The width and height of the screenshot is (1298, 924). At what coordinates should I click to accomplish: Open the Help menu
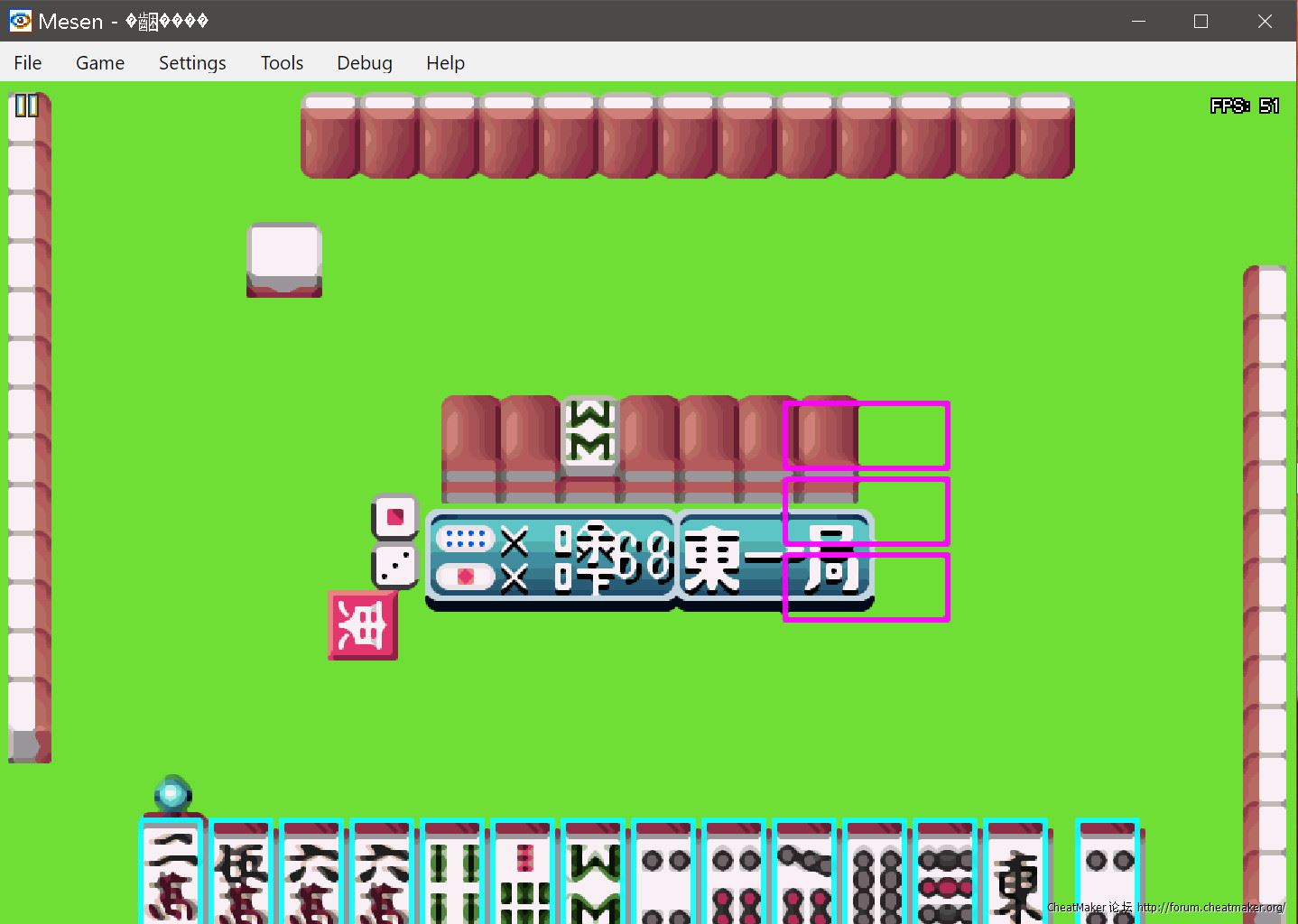coord(445,63)
